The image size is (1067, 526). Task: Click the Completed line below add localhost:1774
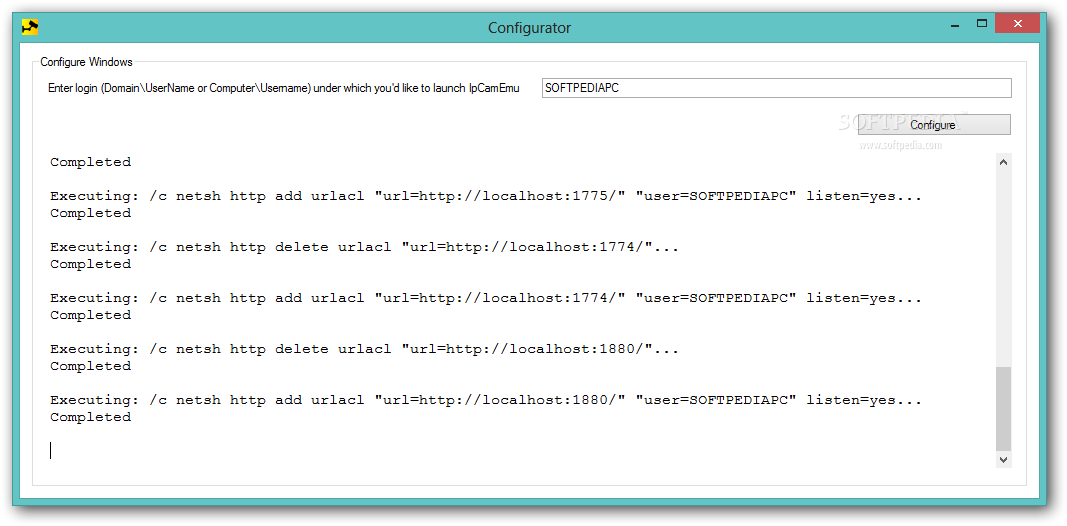[x=91, y=316]
